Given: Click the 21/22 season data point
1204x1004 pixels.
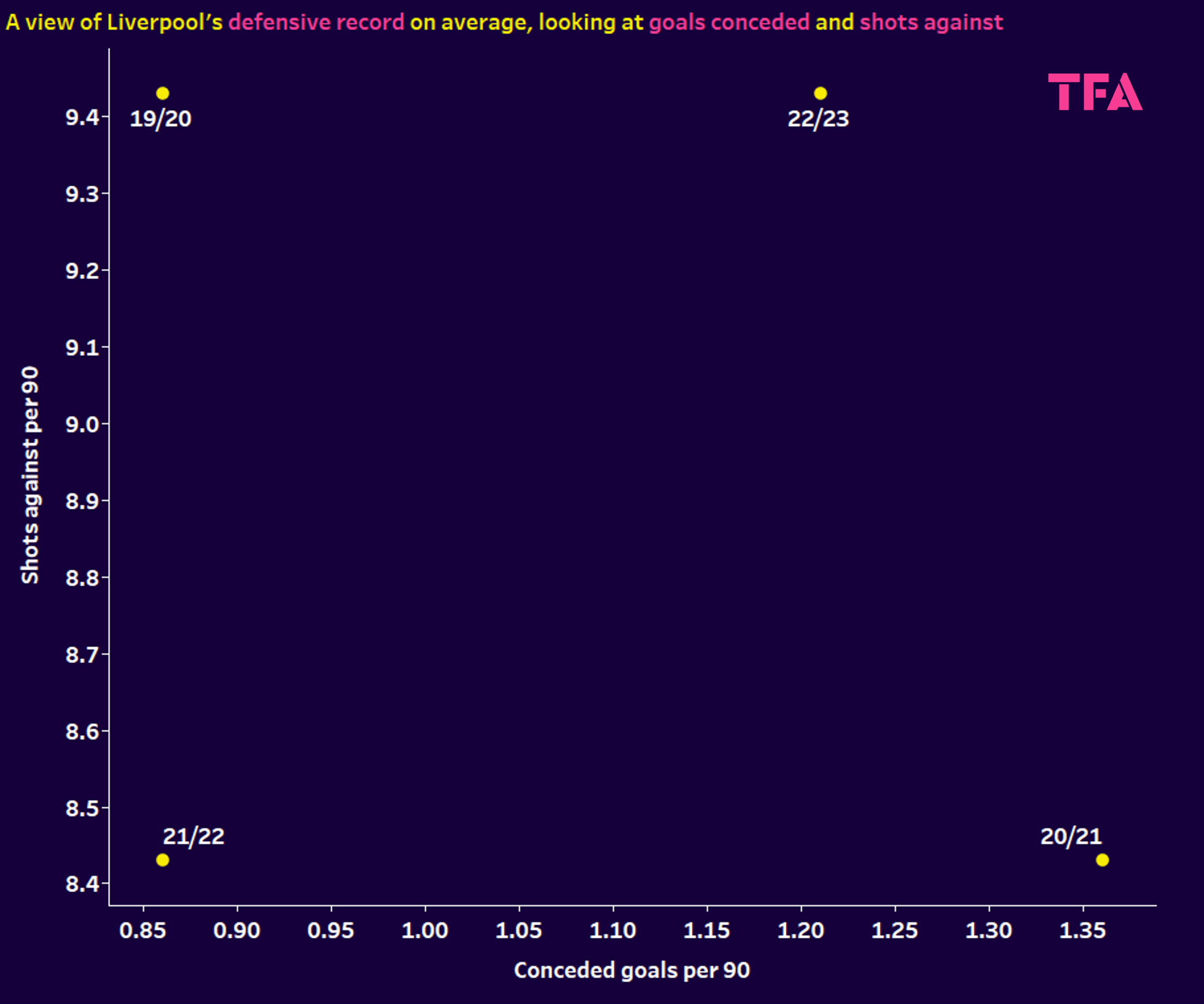Looking at the screenshot, I should click(x=163, y=860).
